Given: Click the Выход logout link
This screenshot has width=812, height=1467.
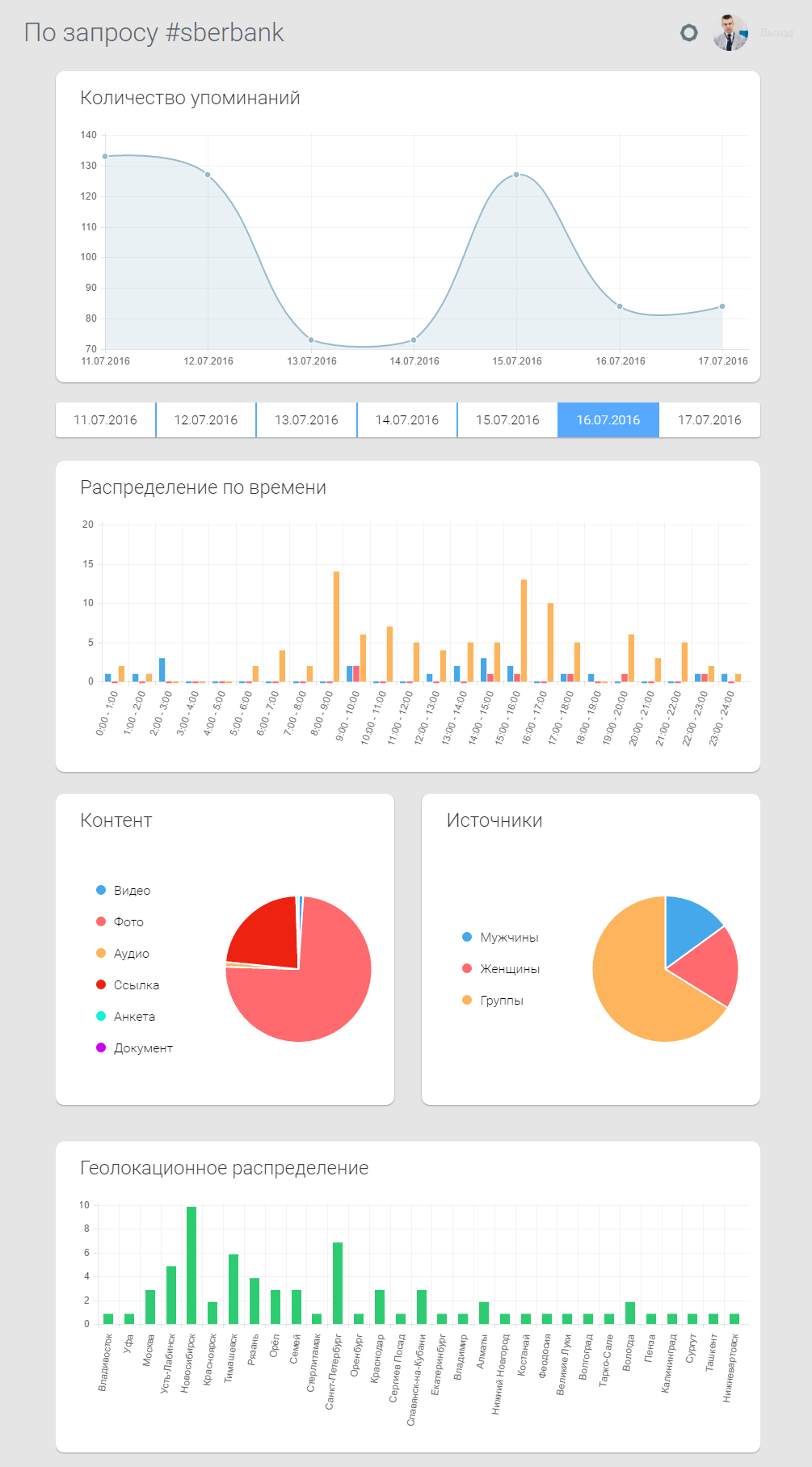Looking at the screenshot, I should [x=776, y=33].
